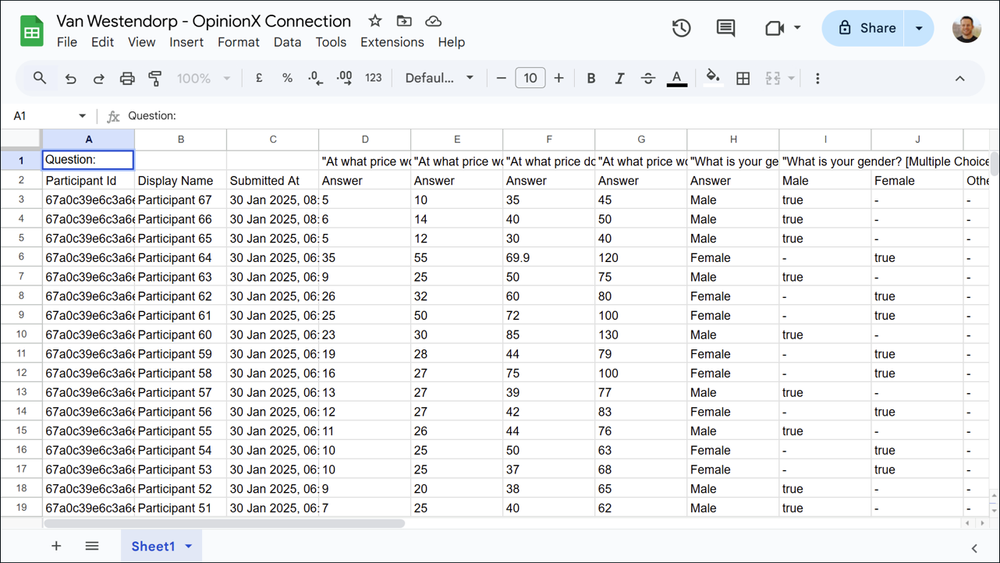Start a video meeting icon
This screenshot has width=1000, height=563.
[774, 28]
